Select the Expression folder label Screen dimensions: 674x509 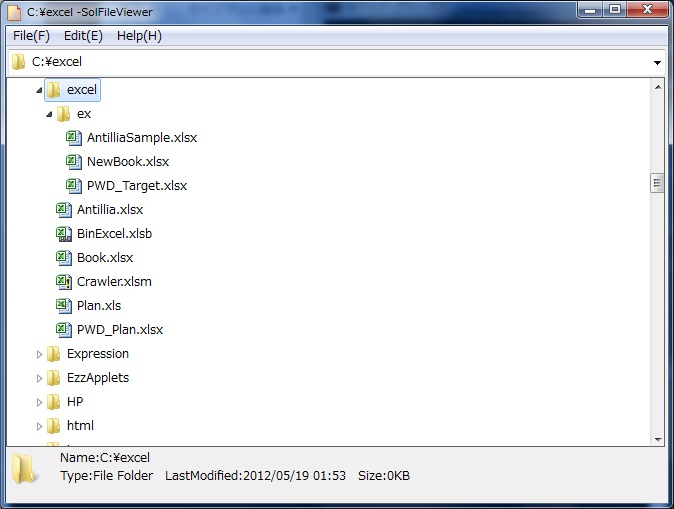98,354
